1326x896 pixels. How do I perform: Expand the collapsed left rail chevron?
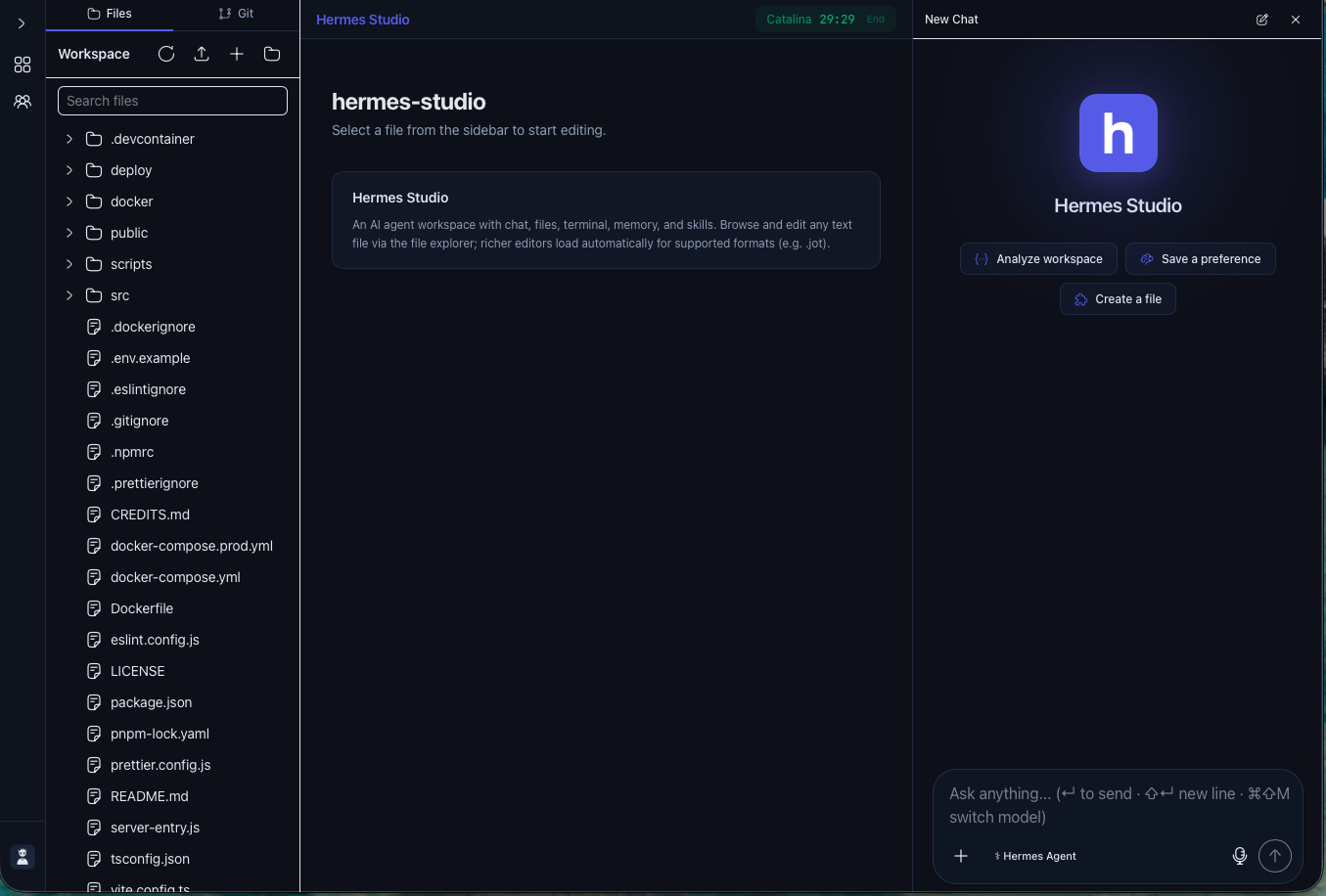(22, 23)
